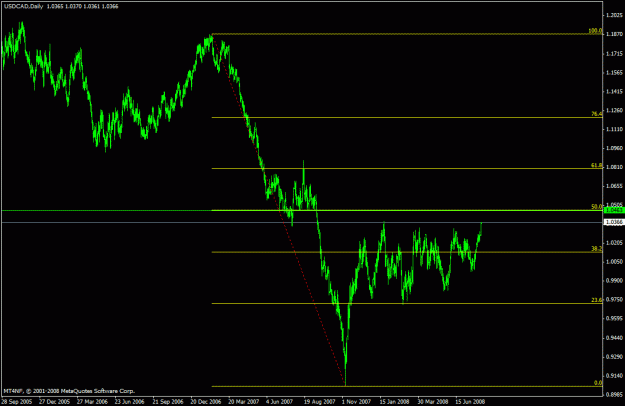
Task: Click the 1.2025 price axis label
Action: coord(614,15)
